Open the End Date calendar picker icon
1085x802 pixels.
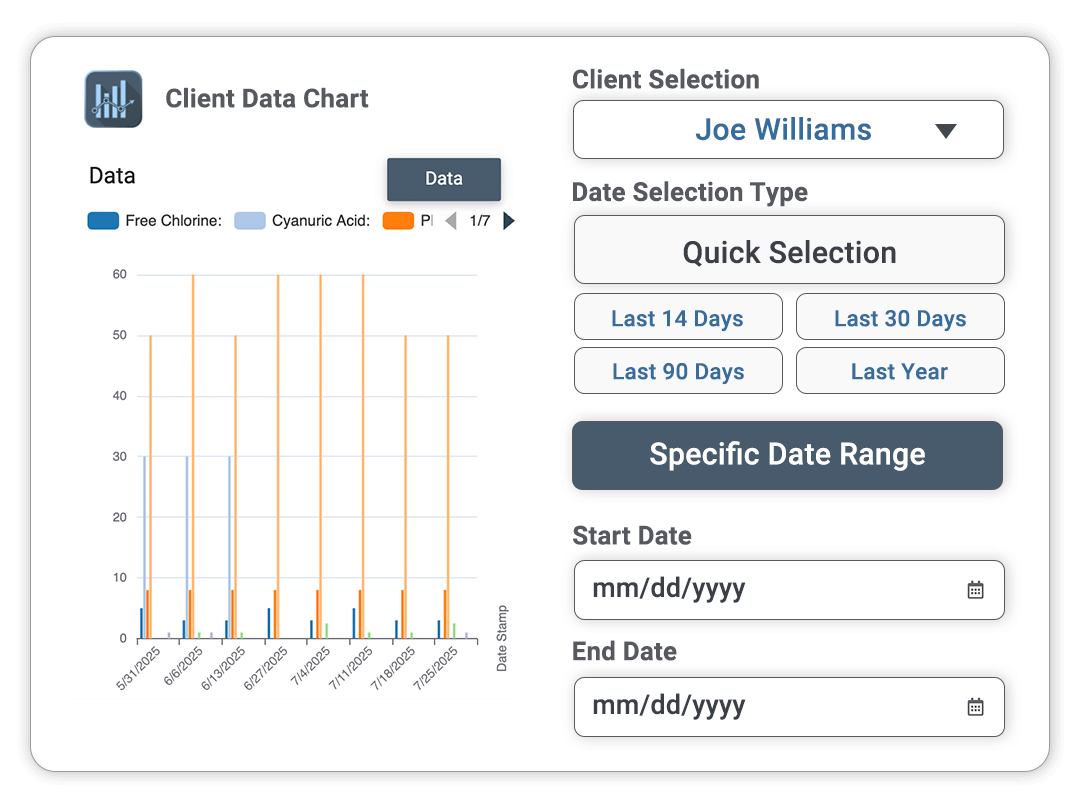point(975,707)
